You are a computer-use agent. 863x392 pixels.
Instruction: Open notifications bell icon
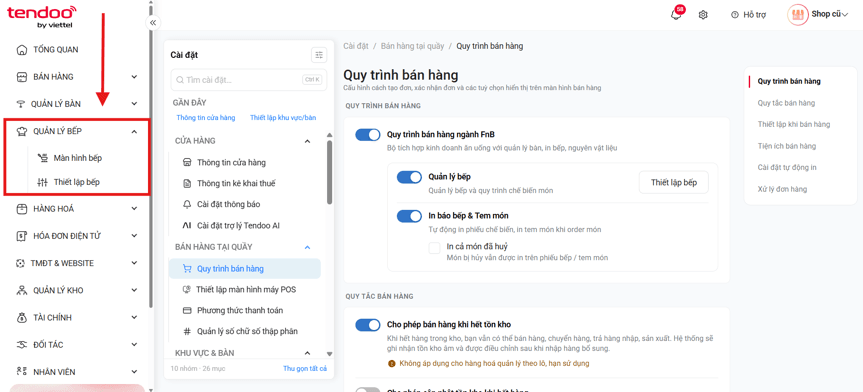click(x=676, y=15)
